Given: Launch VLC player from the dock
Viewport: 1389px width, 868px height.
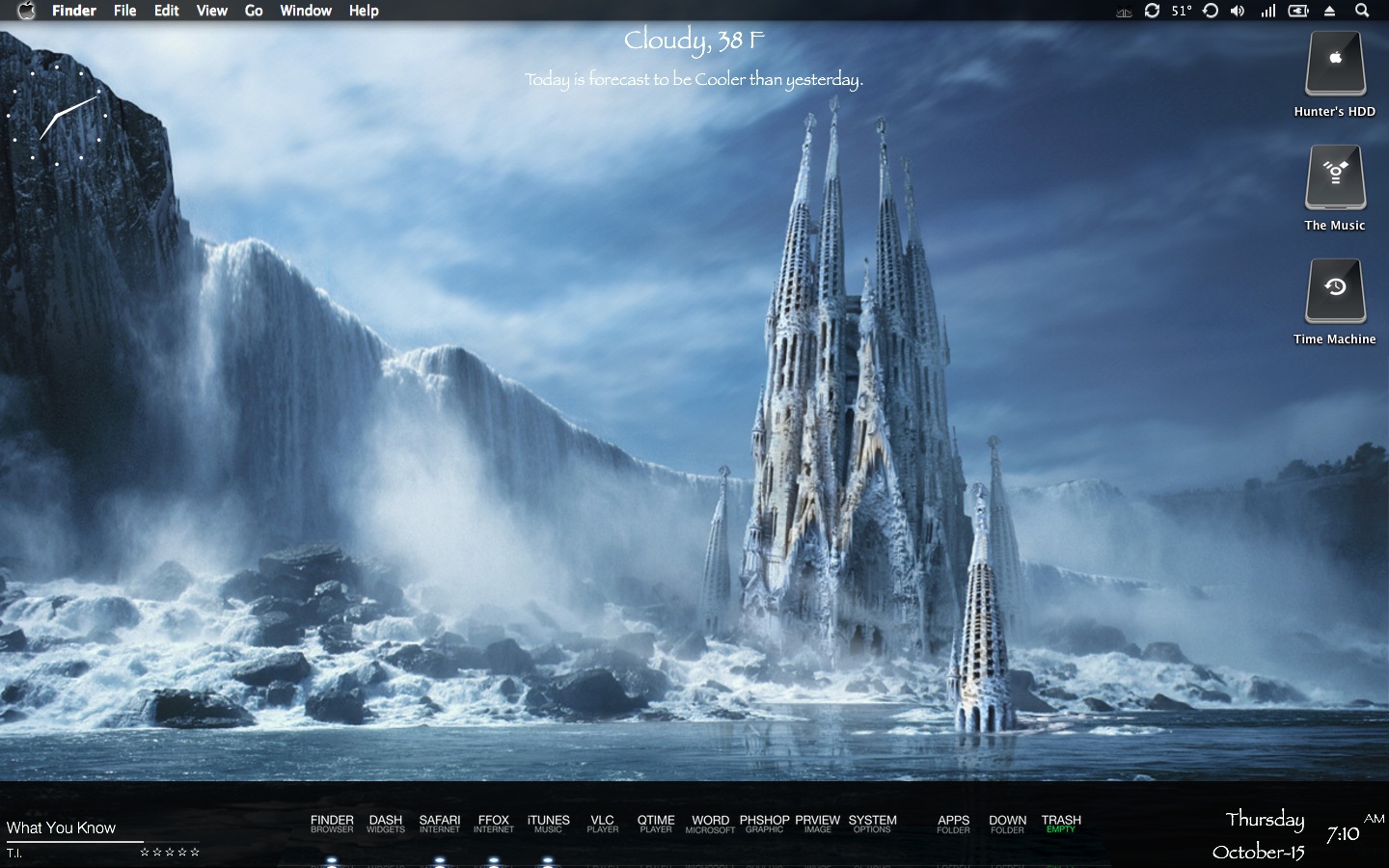Looking at the screenshot, I should [x=602, y=824].
